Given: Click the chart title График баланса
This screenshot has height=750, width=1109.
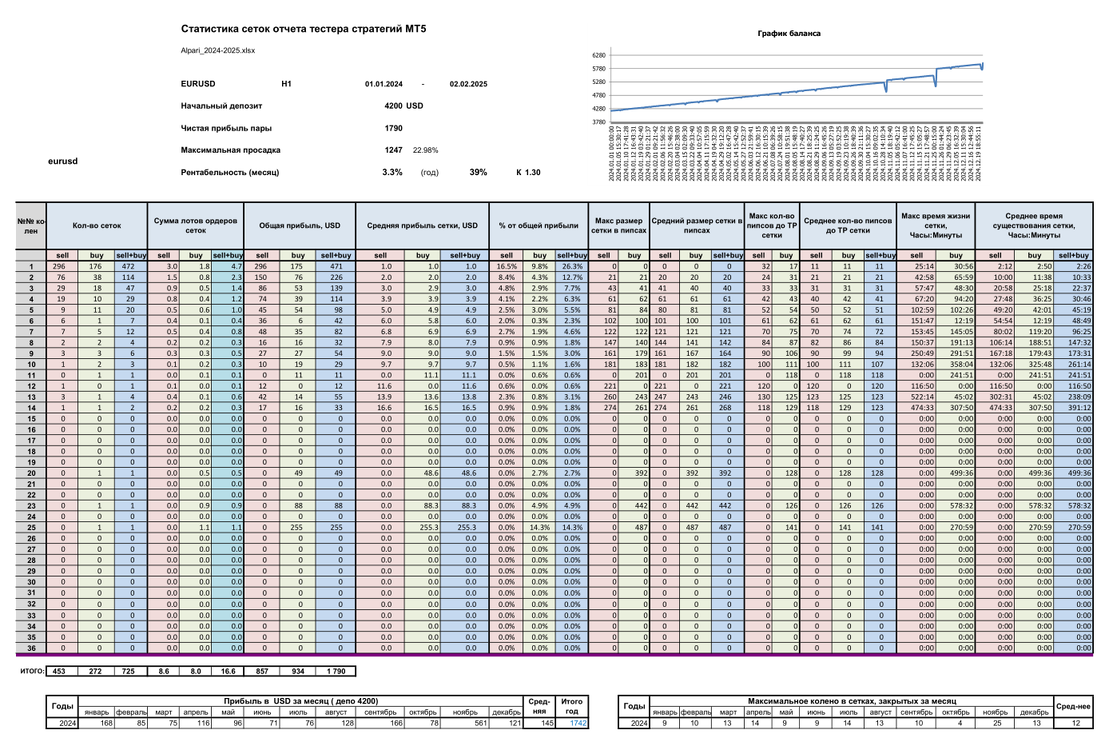Looking at the screenshot, I should coord(789,33).
